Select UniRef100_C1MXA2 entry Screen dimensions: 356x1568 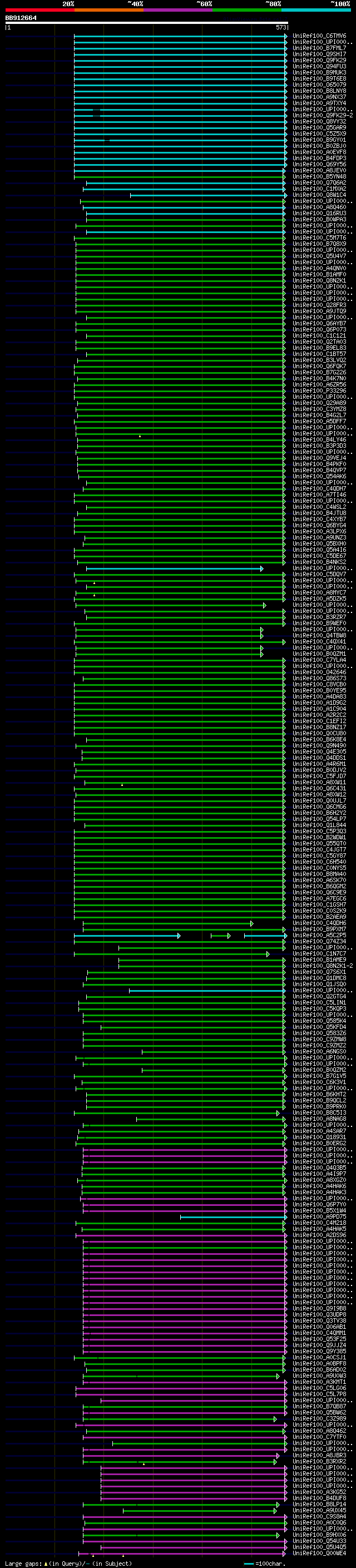tap(319, 189)
